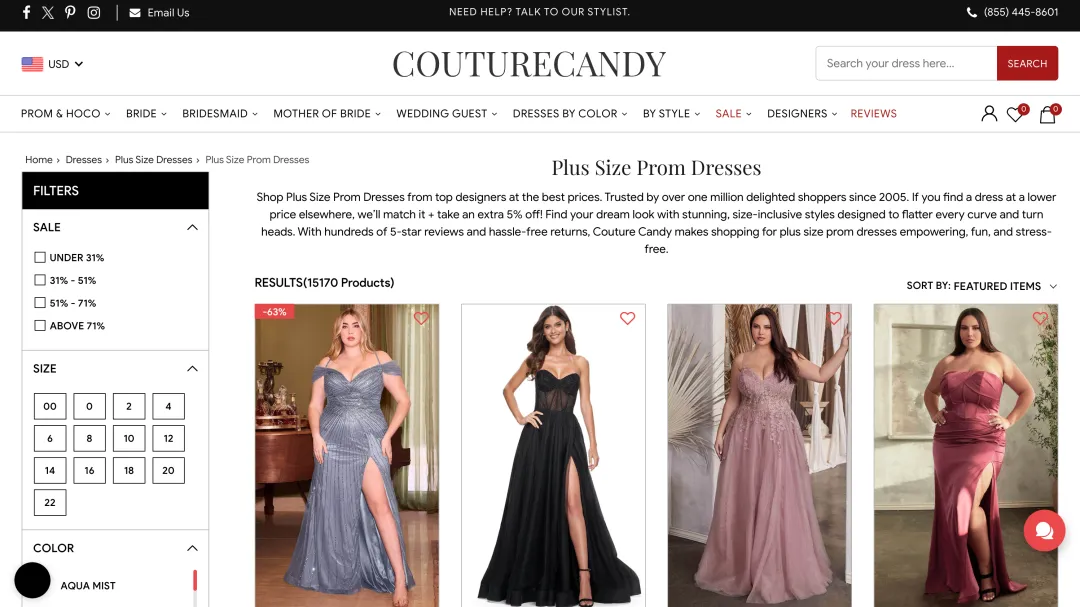This screenshot has width=1080, height=607.
Task: Open the red live chat bubble
Action: click(1044, 531)
